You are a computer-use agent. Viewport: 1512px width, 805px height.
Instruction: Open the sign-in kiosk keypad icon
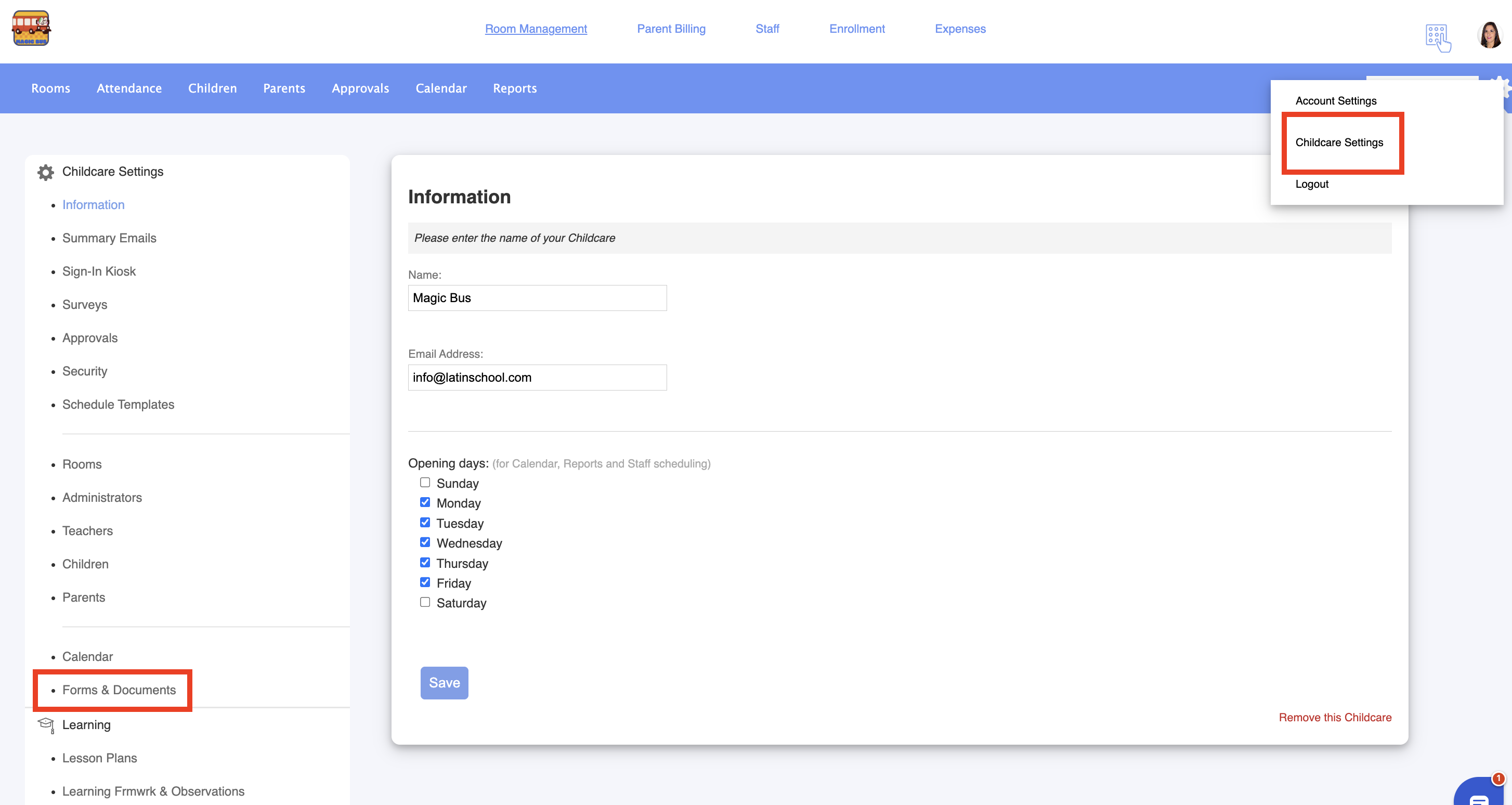click(1438, 37)
